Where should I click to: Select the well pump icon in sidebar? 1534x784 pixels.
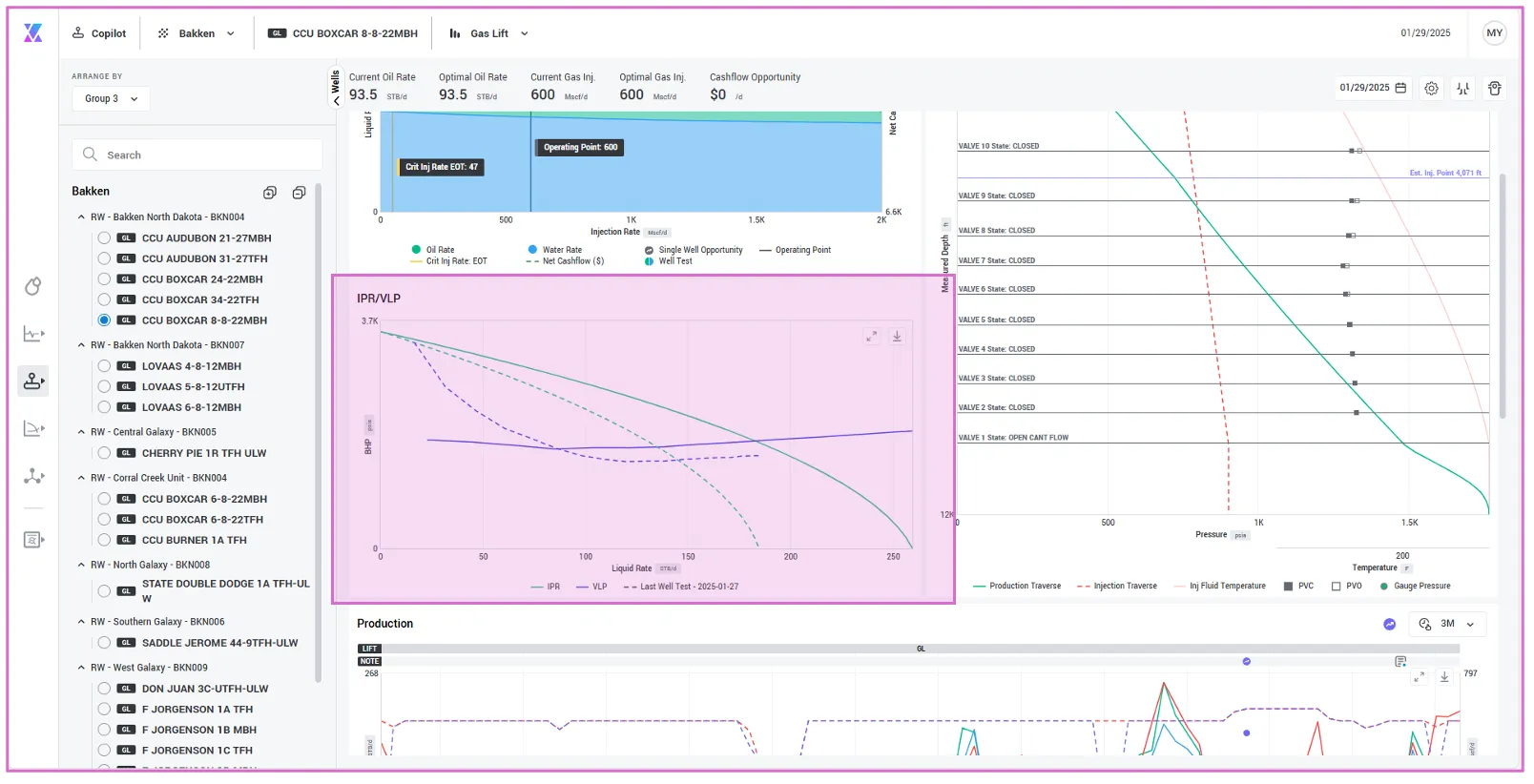[33, 382]
